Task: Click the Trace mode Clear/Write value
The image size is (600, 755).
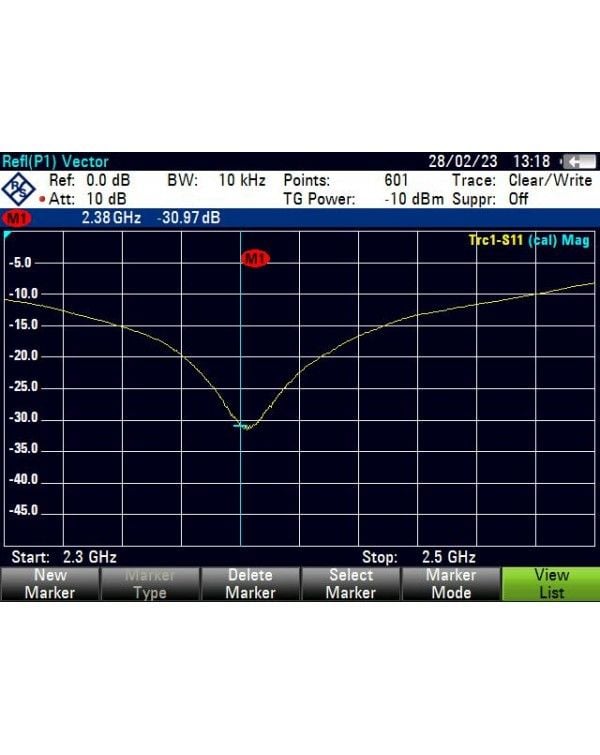Action: [x=546, y=181]
